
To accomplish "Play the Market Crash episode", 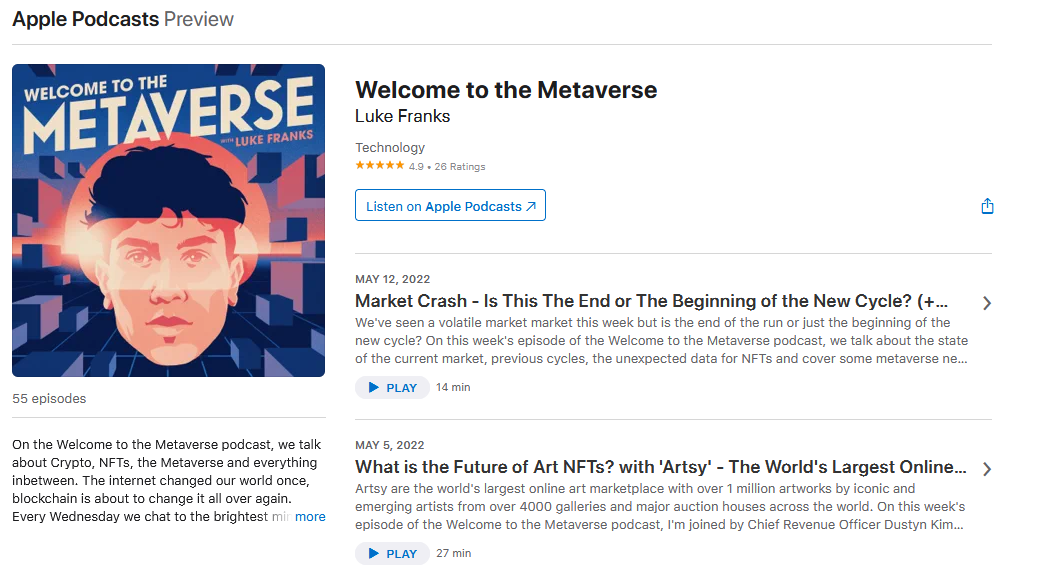I will [x=392, y=387].
